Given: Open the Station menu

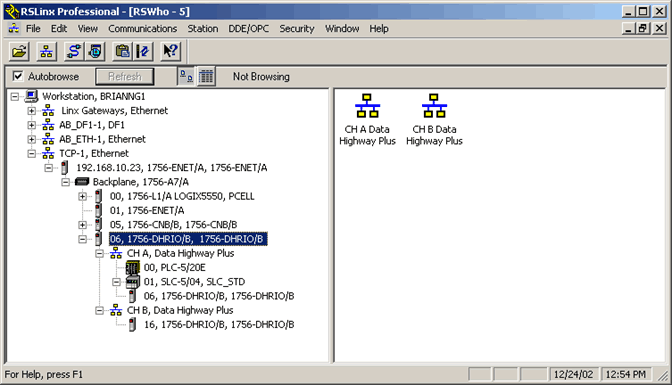Looking at the screenshot, I should (203, 29).
